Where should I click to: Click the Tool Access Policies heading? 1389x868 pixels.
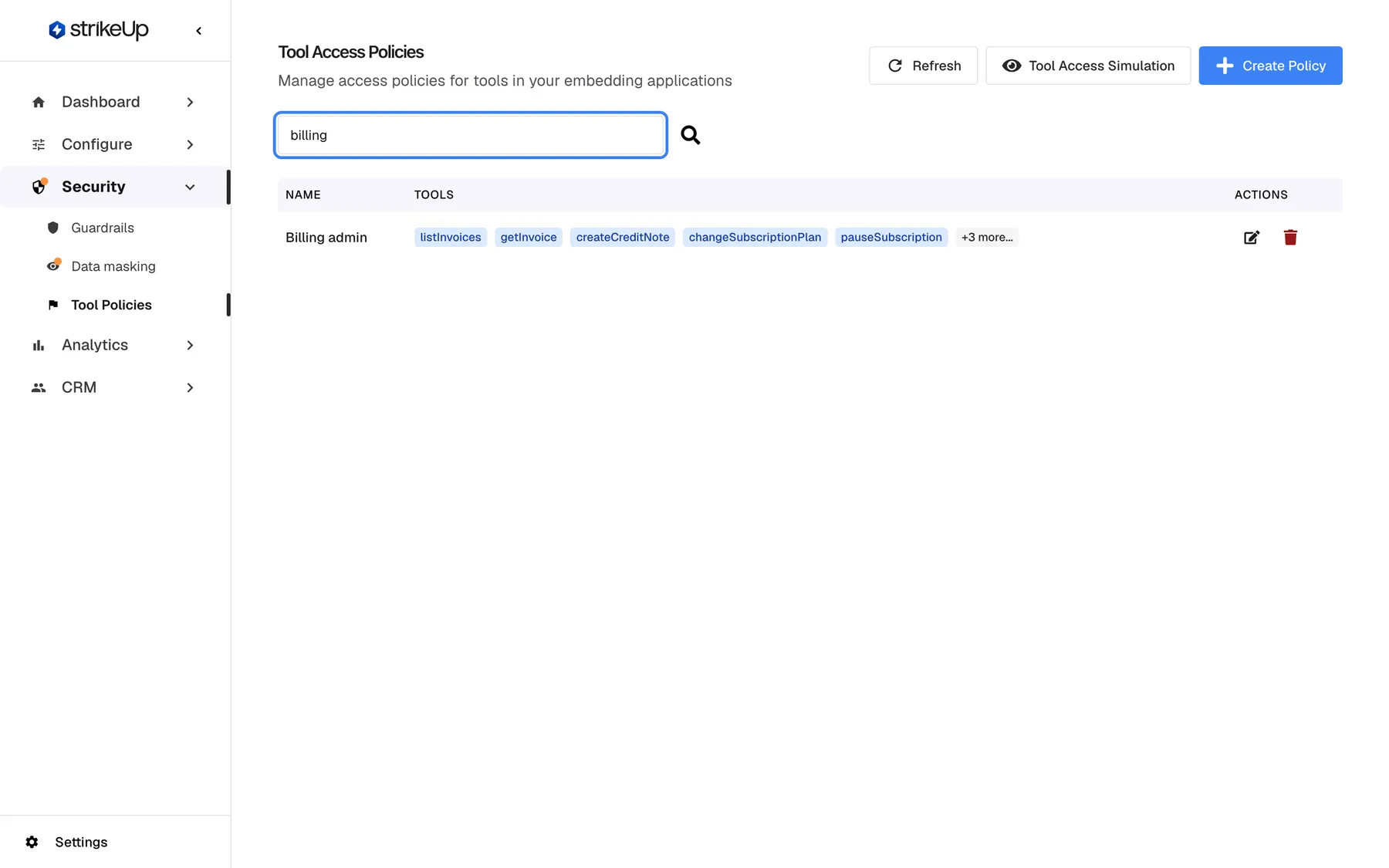click(x=351, y=52)
